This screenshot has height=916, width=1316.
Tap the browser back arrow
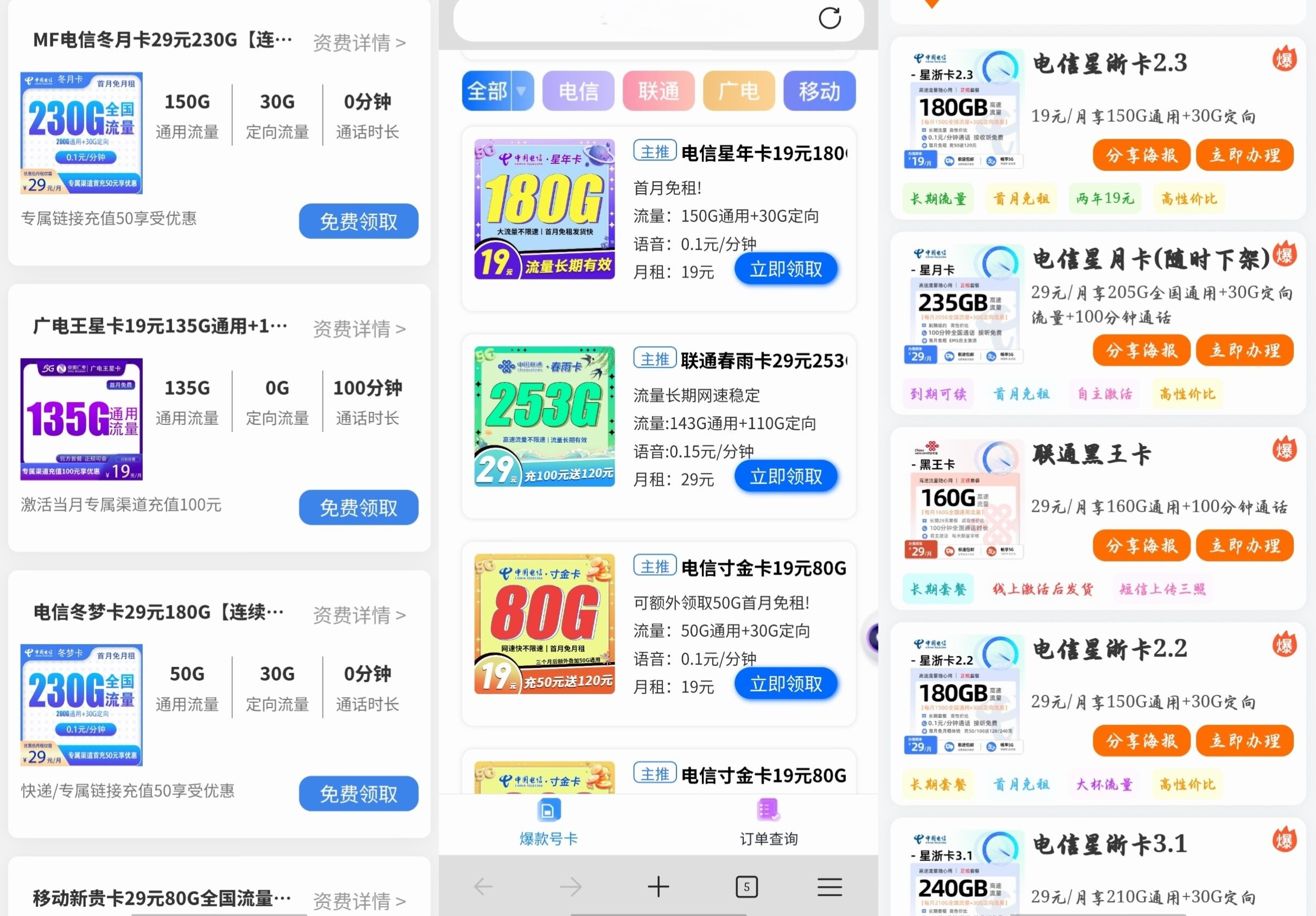click(x=483, y=886)
